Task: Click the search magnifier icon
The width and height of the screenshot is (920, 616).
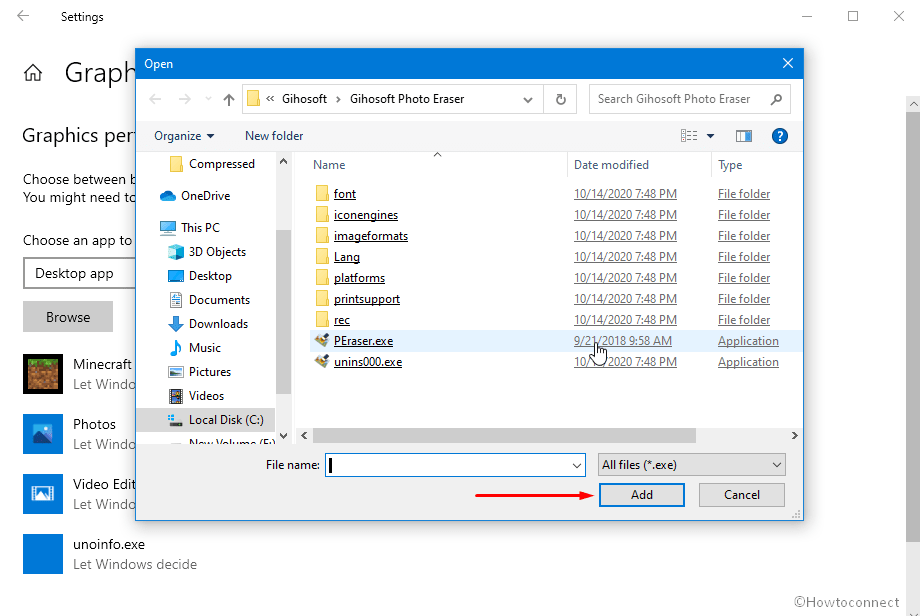Action: coord(776,99)
